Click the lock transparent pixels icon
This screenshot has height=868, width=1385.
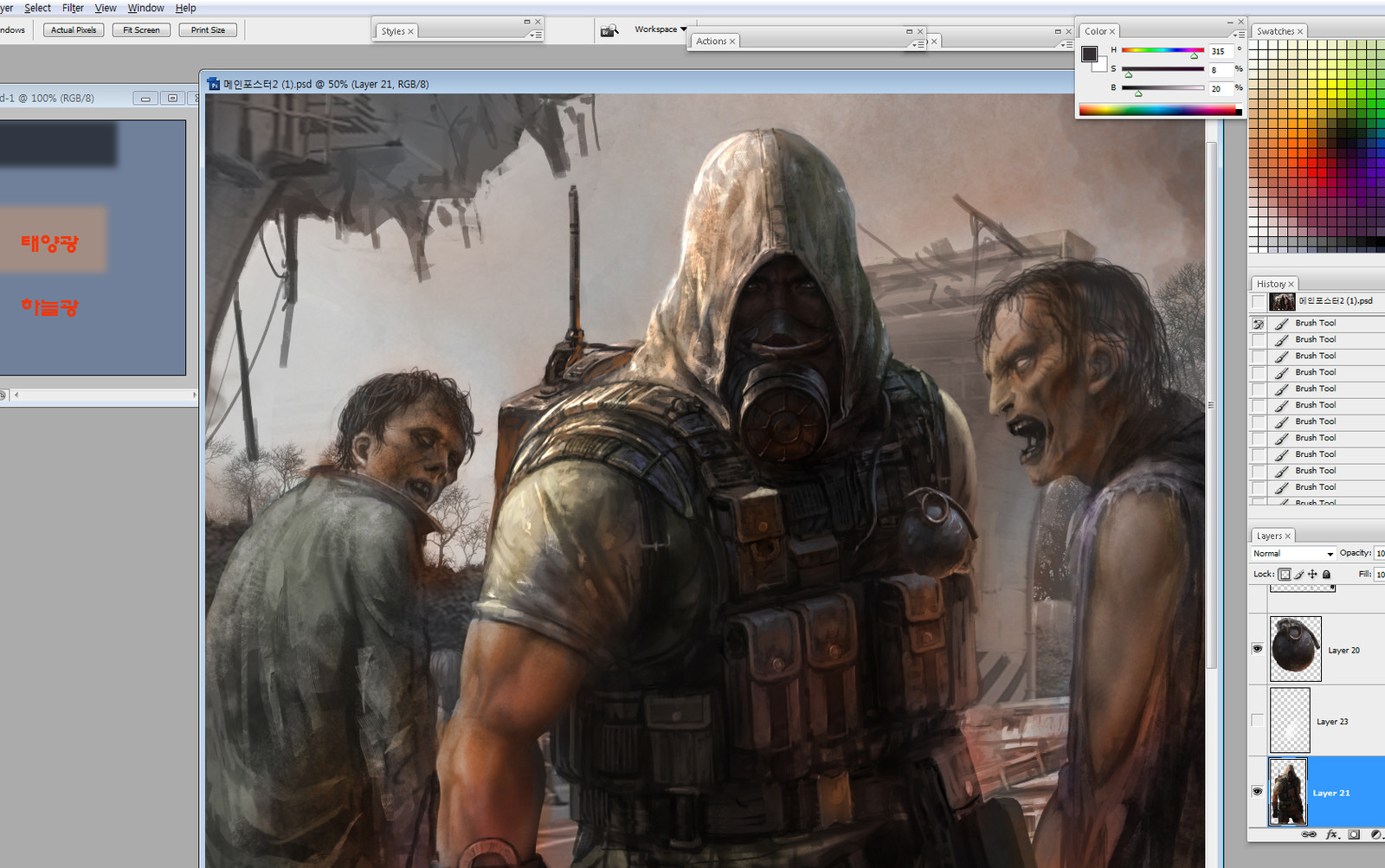(x=1285, y=575)
